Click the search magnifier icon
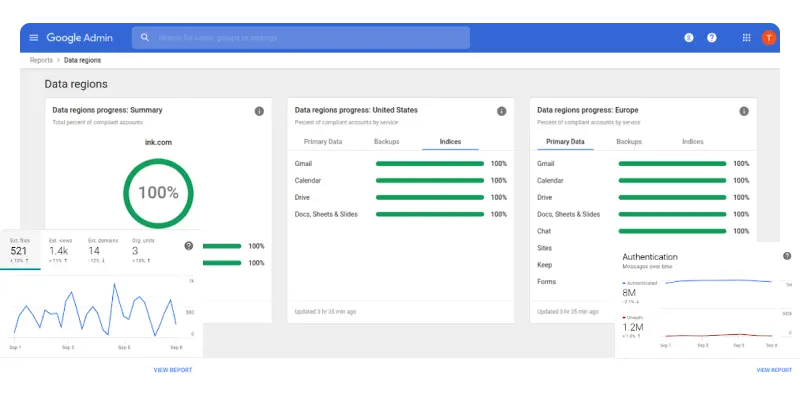 (x=145, y=37)
